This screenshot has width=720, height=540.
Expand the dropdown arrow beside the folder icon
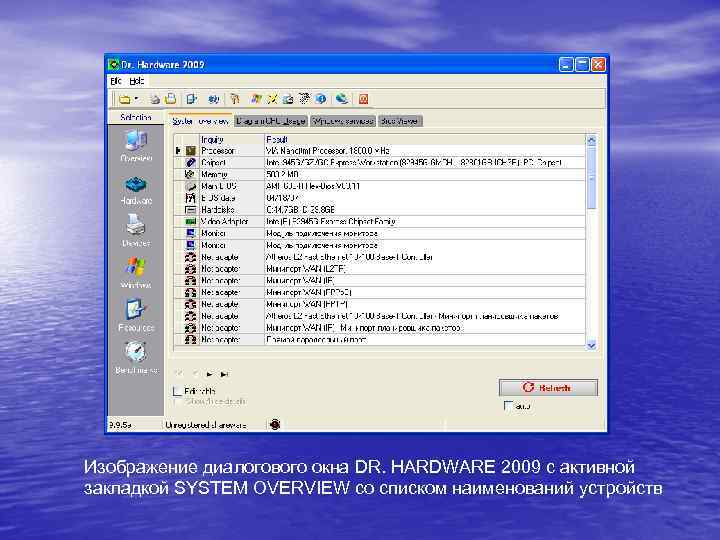[x=136, y=99]
